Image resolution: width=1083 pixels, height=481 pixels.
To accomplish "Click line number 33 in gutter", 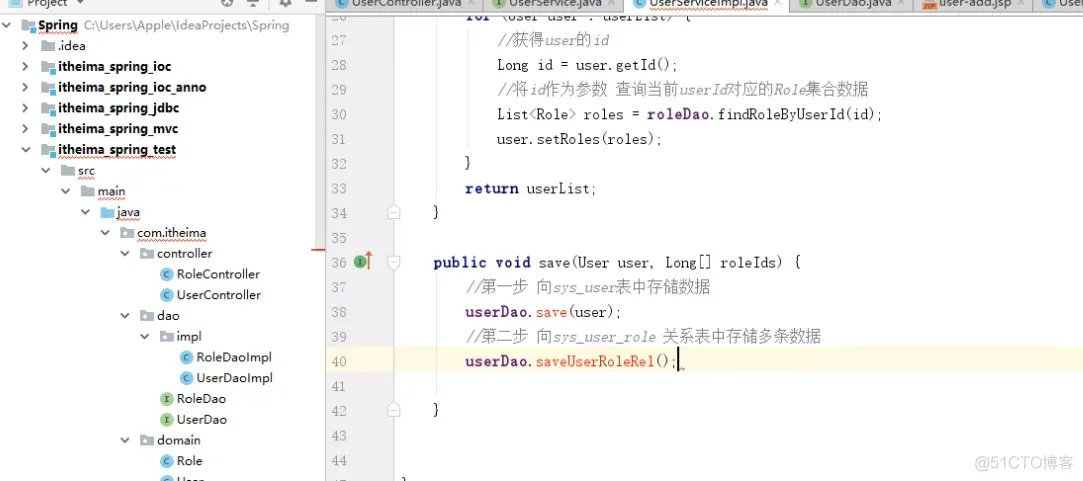I will pyautogui.click(x=339, y=188).
